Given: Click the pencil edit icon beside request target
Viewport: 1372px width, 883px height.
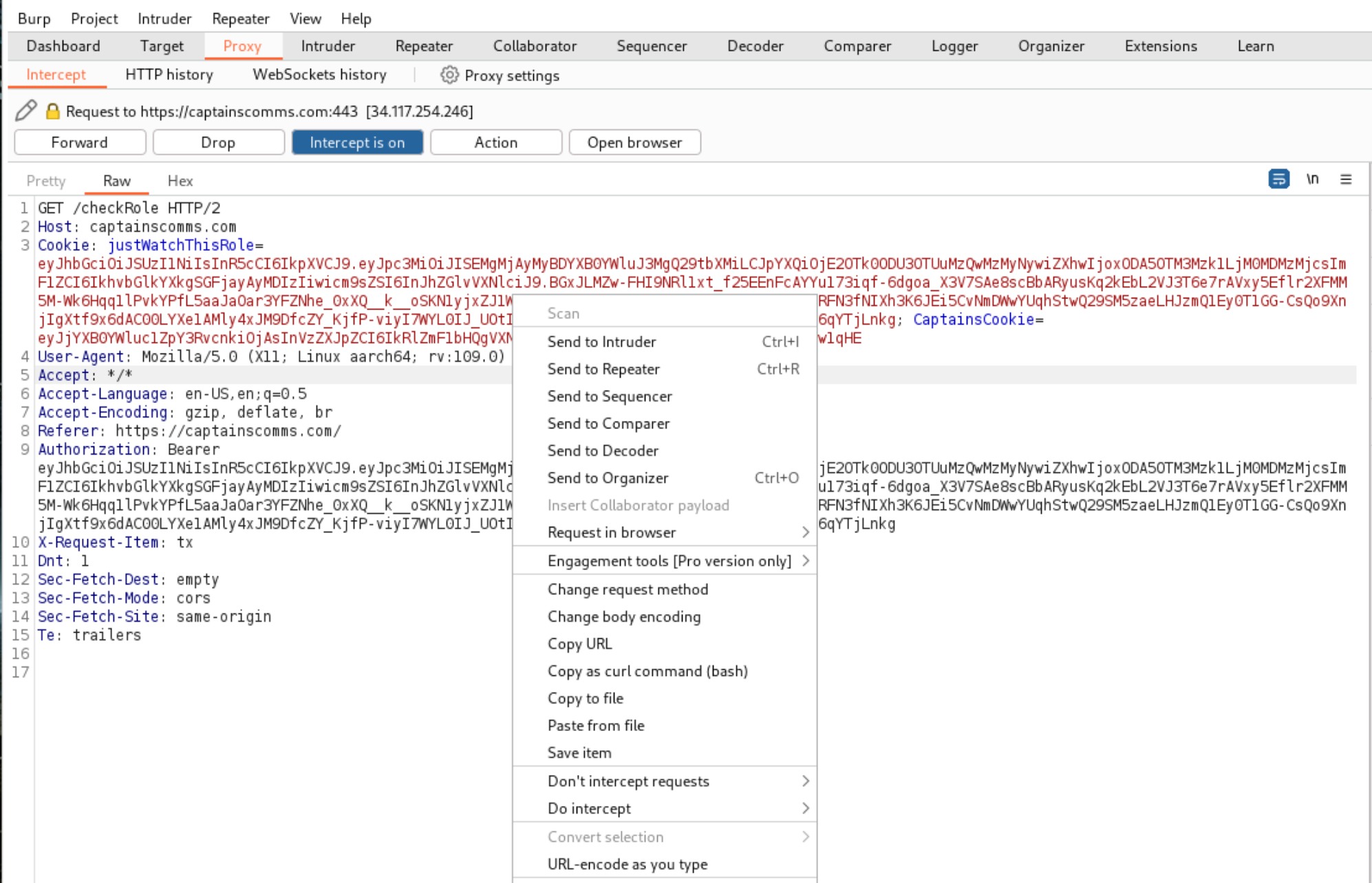Looking at the screenshot, I should (x=26, y=111).
